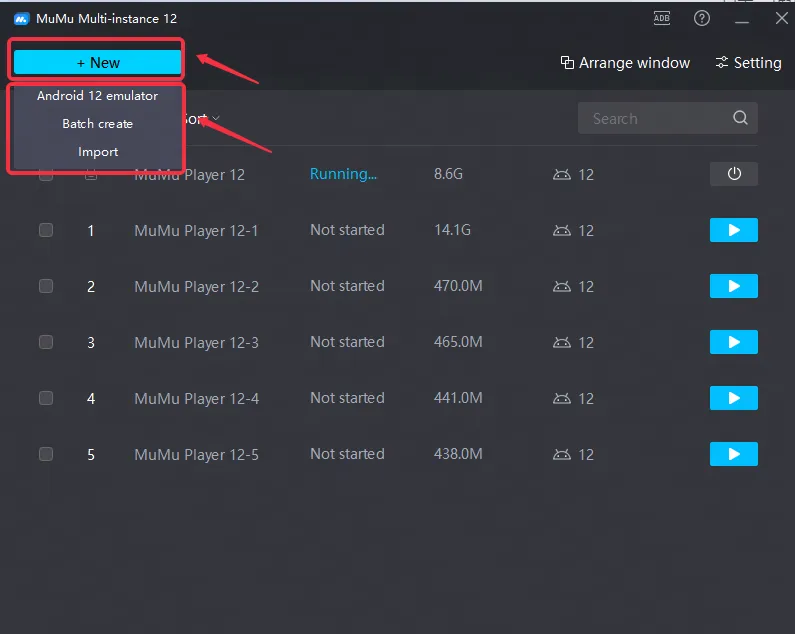Select MuMu Player 12-4 name
This screenshot has width=795, height=634.
point(196,399)
